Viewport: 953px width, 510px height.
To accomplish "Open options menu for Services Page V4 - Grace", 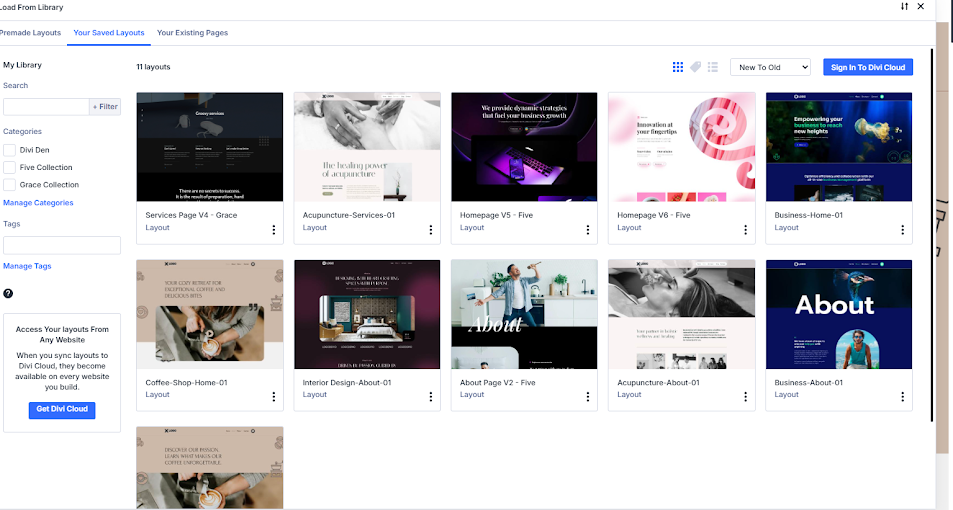I will (x=274, y=230).
